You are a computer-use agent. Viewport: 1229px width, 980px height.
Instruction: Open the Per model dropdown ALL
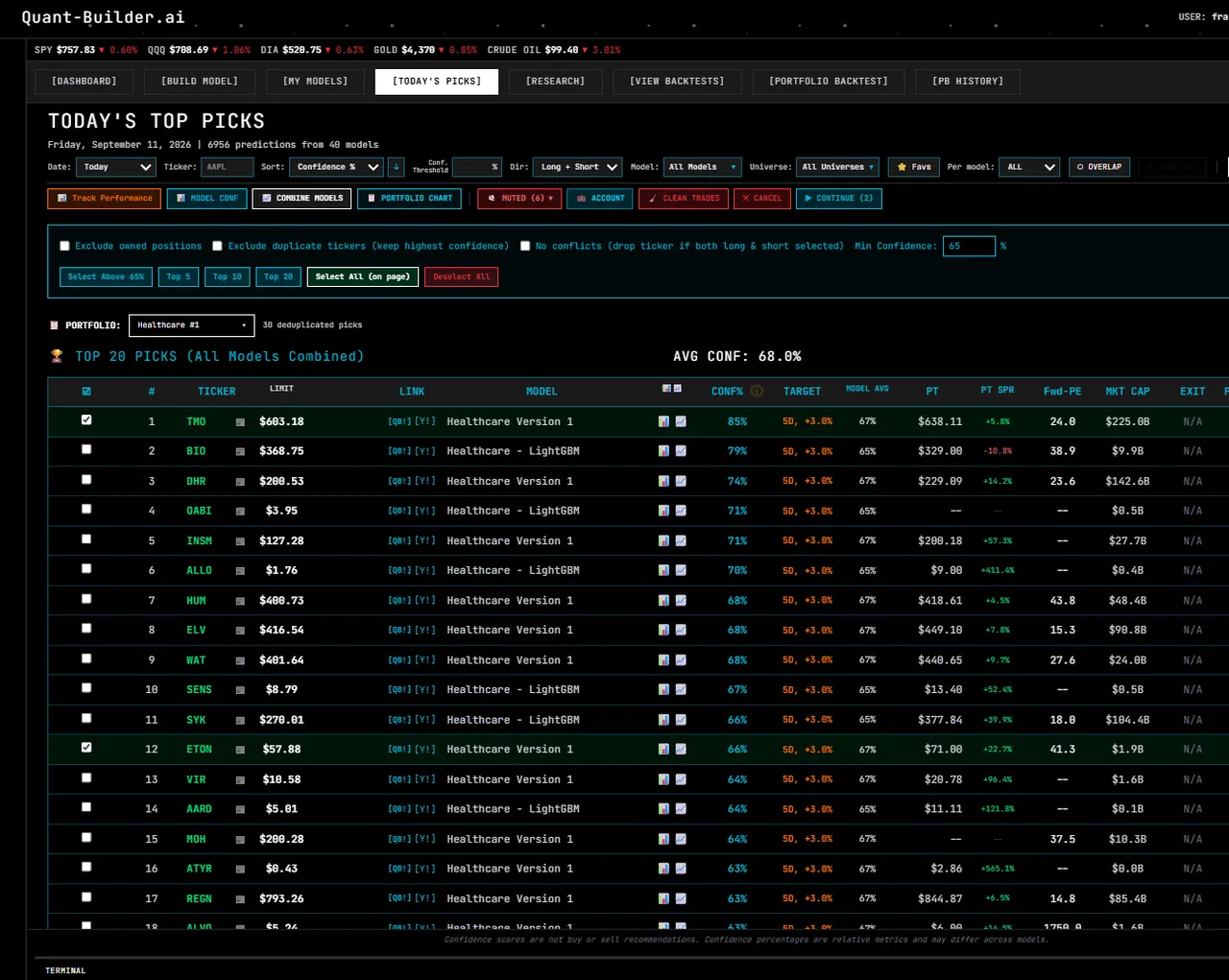pyautogui.click(x=1028, y=167)
